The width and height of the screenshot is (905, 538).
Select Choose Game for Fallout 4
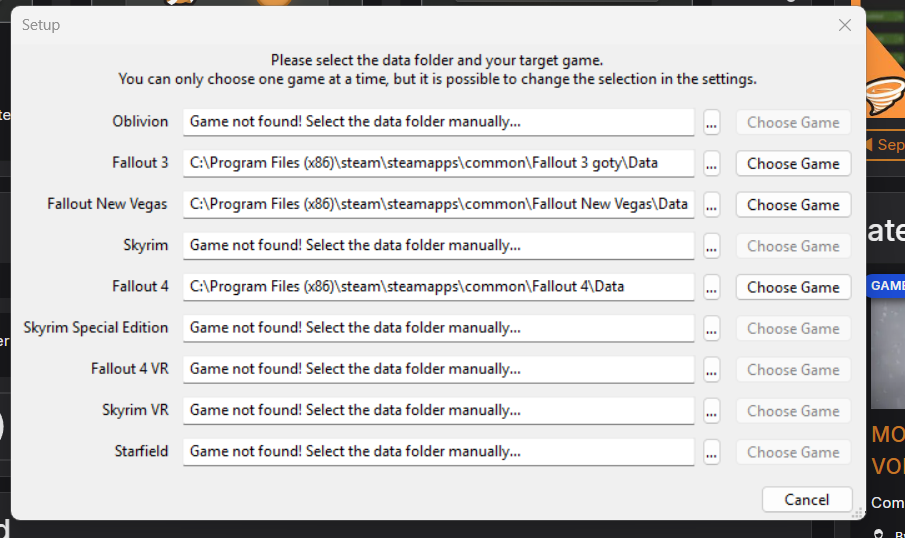coord(793,287)
